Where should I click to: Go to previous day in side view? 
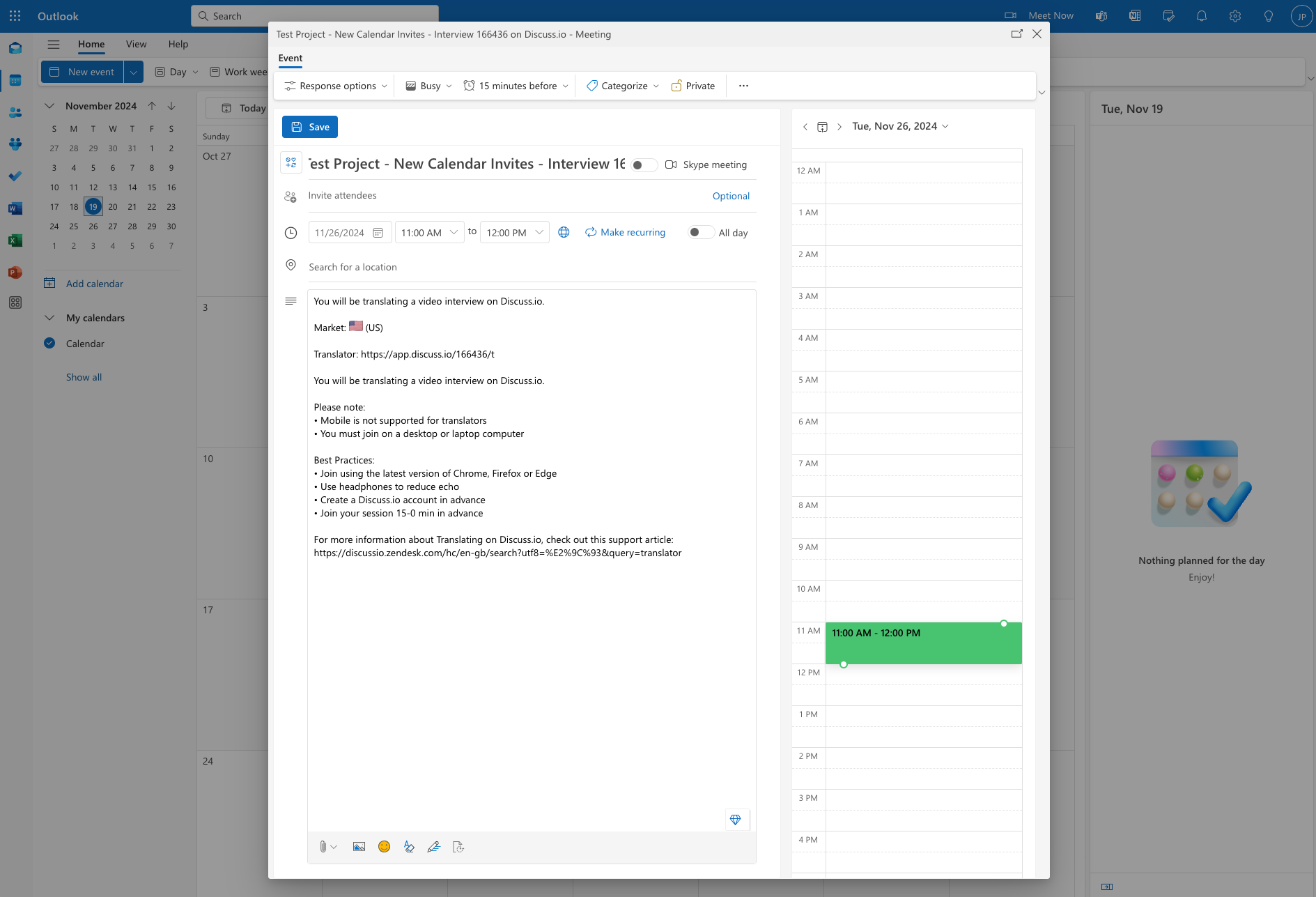pos(805,127)
